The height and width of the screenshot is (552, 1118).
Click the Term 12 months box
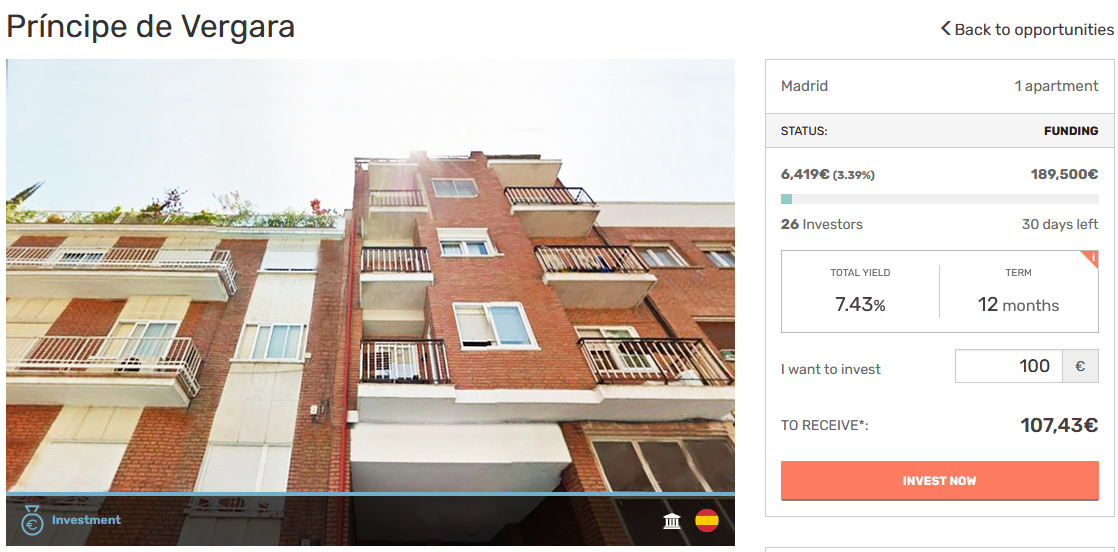coord(1019,292)
